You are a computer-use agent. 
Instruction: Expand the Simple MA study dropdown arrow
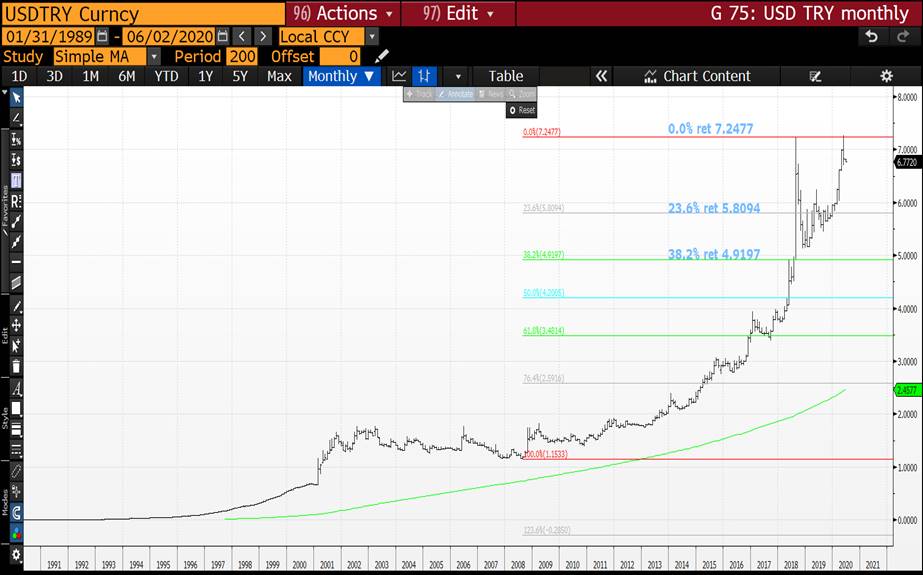154,56
